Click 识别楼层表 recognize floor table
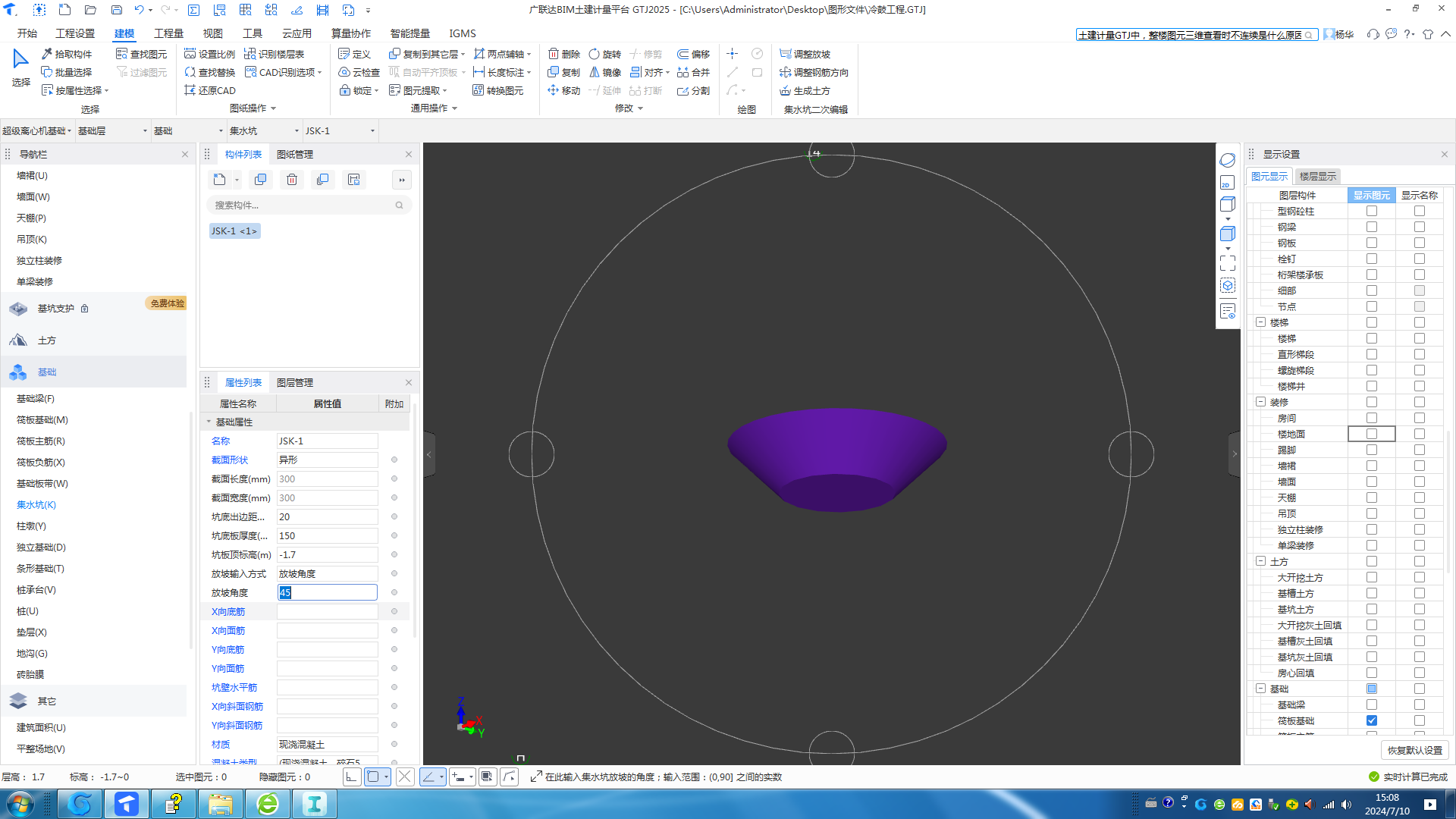This screenshot has width=1456, height=819. 275,54
